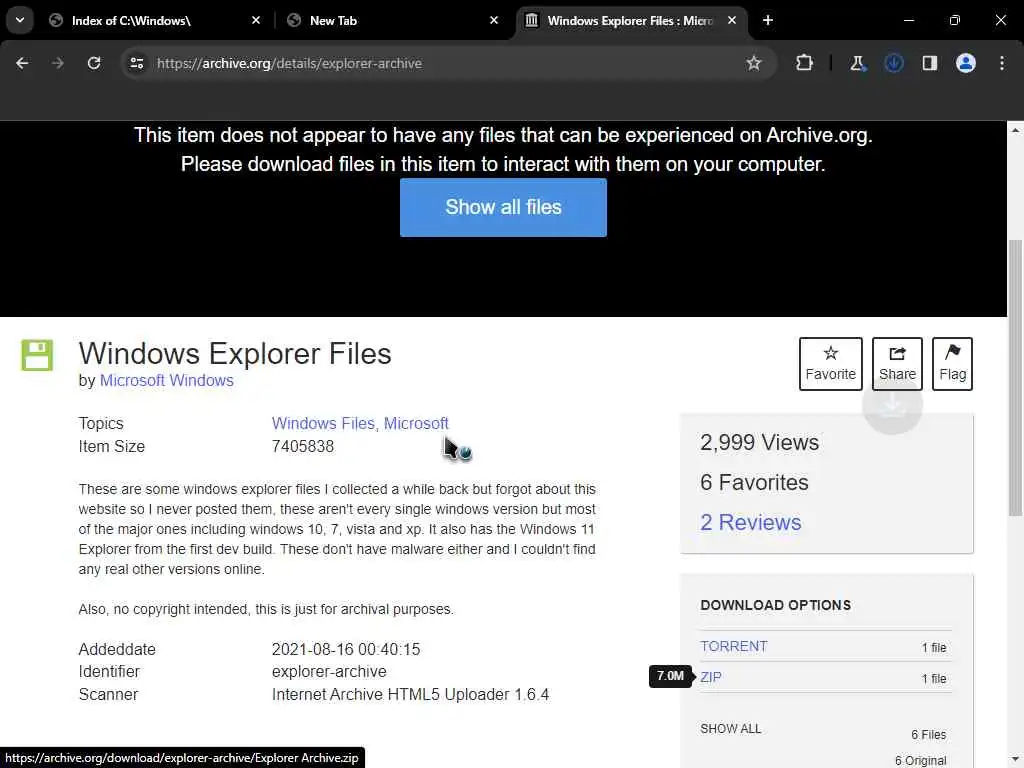Click the 2,999 Views text
Image resolution: width=1024 pixels, height=768 pixels.
(x=760, y=443)
